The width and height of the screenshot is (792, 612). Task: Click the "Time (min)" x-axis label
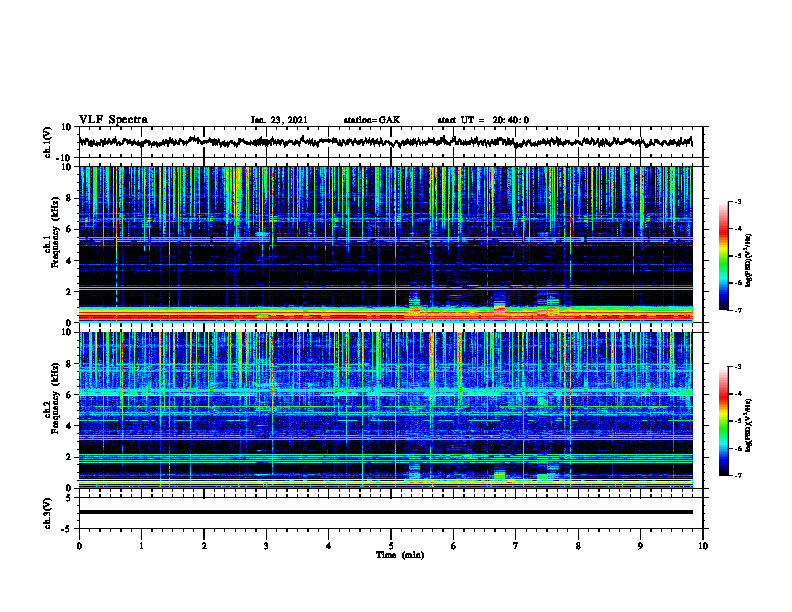point(400,555)
